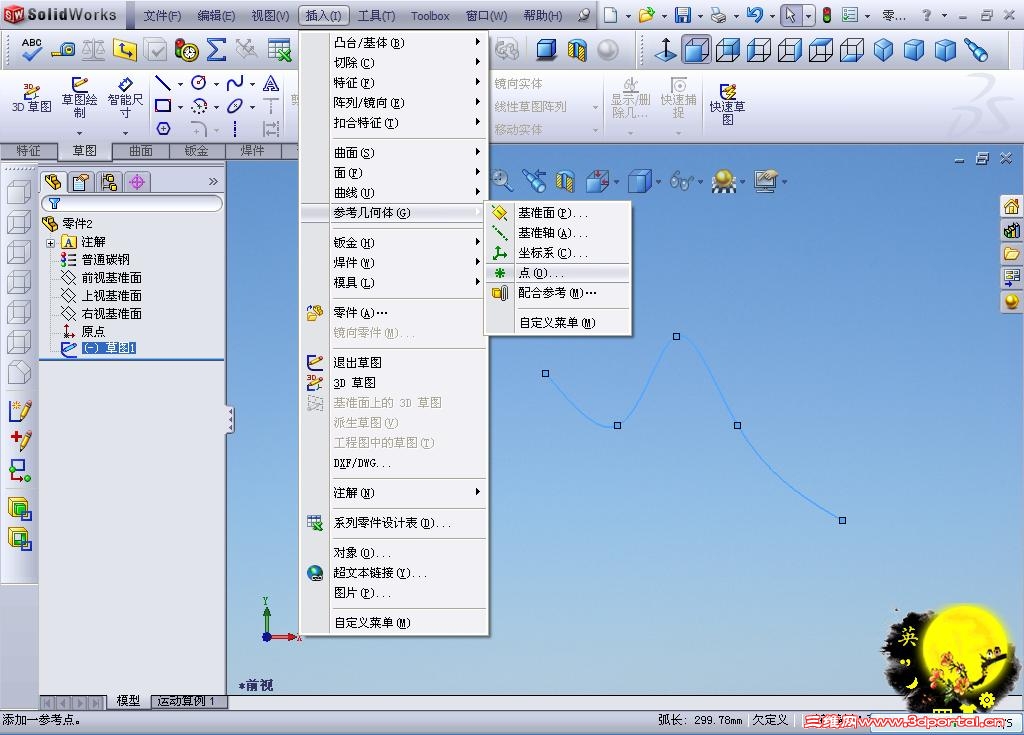The width and height of the screenshot is (1024, 735).
Task: Click the Normal To view icon
Action: [665, 50]
